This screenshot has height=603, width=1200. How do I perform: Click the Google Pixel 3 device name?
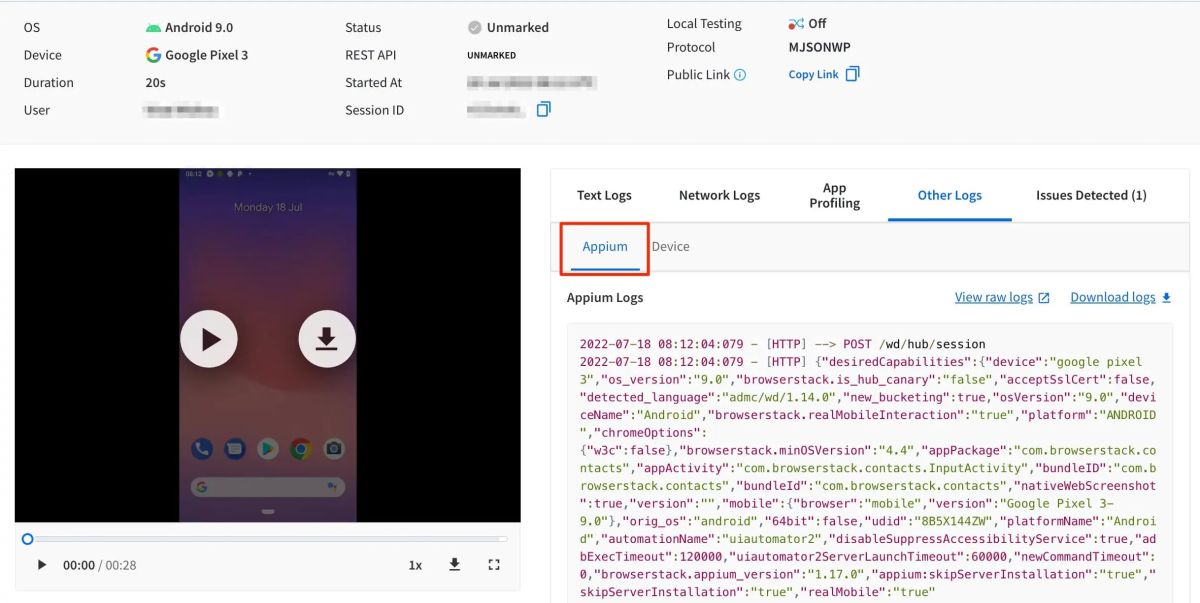[x=206, y=55]
